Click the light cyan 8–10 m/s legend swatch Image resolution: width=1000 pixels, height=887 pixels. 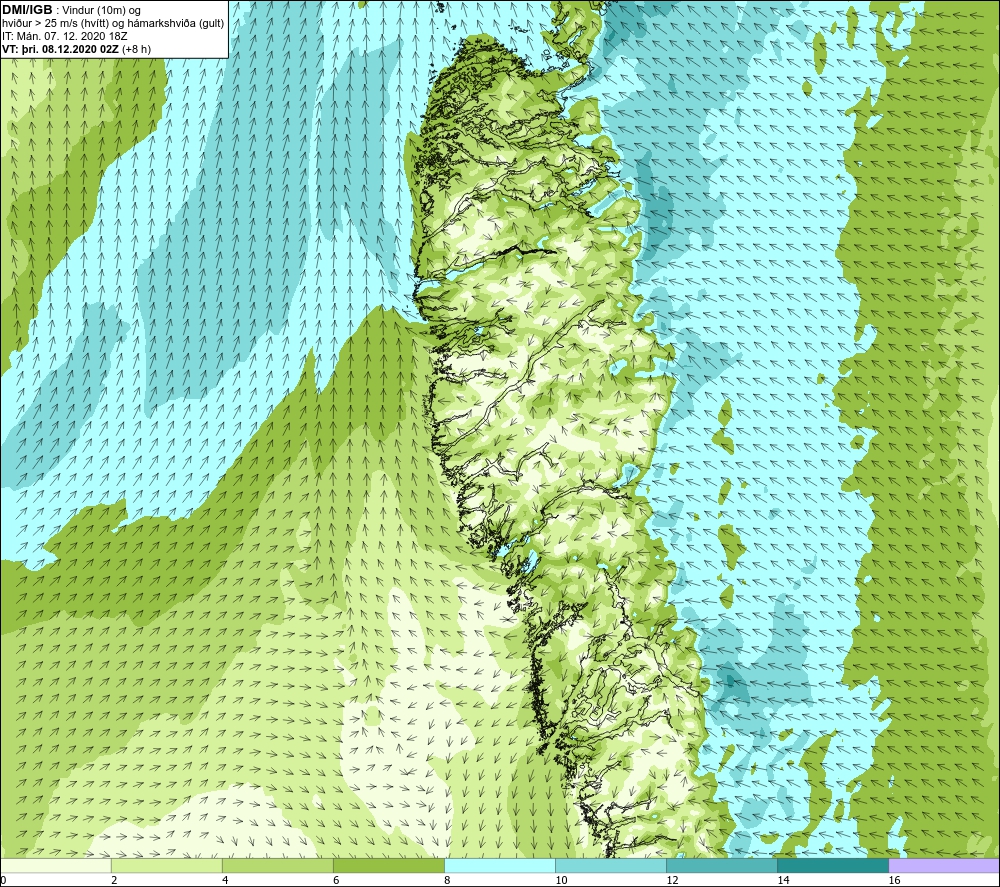pyautogui.click(x=499, y=865)
